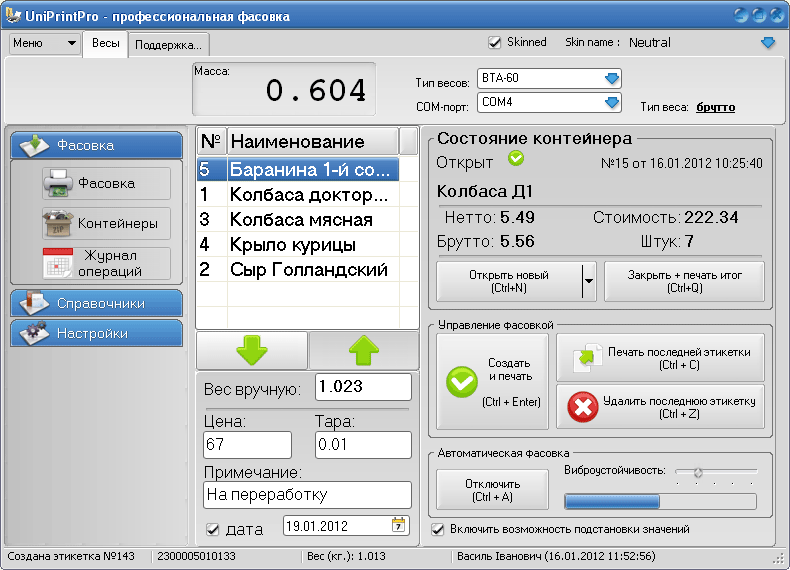Viewport: 790px width, 570px height.
Task: Toggle the Skinned checkbox
Action: (494, 42)
